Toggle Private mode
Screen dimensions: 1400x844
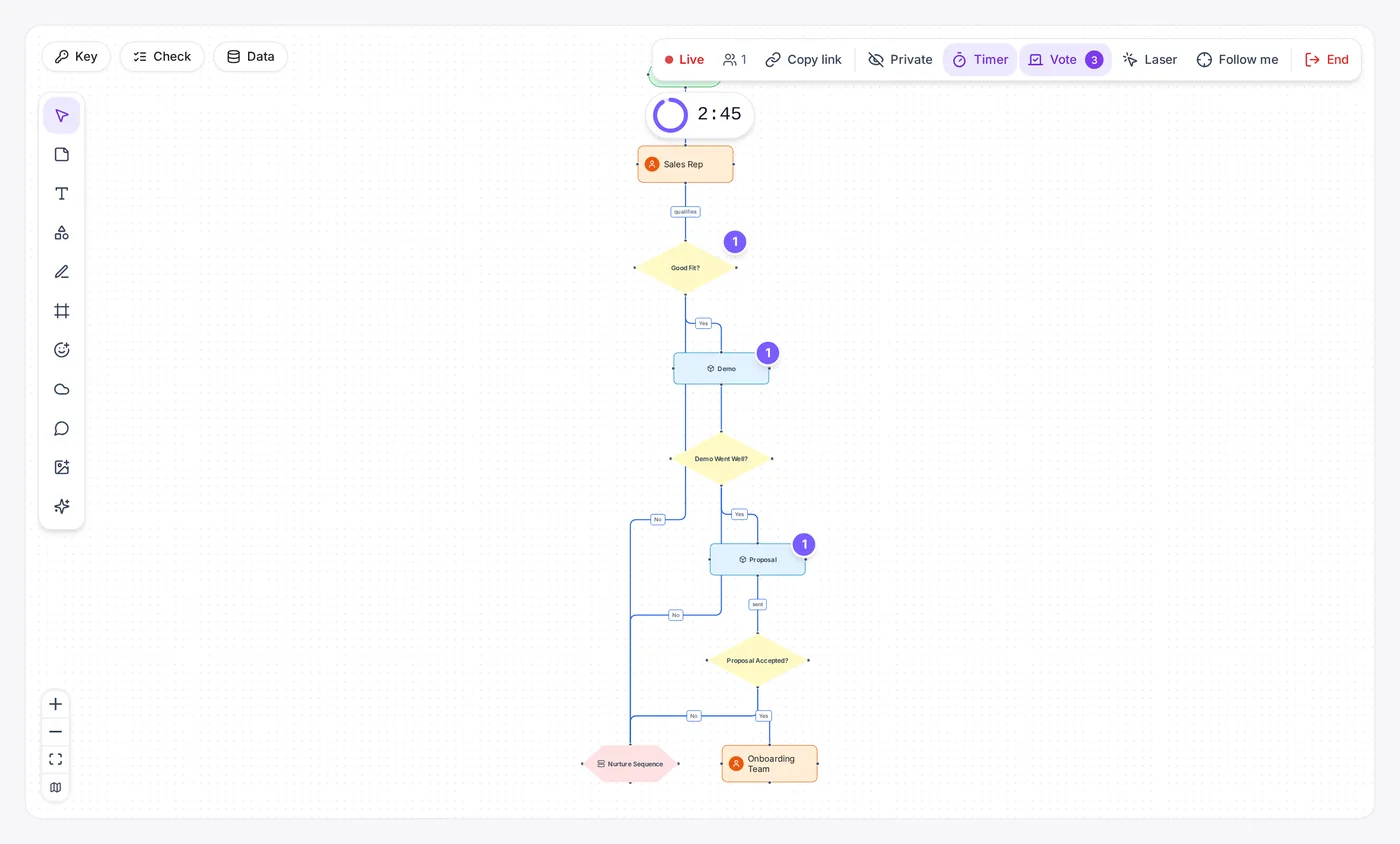900,60
